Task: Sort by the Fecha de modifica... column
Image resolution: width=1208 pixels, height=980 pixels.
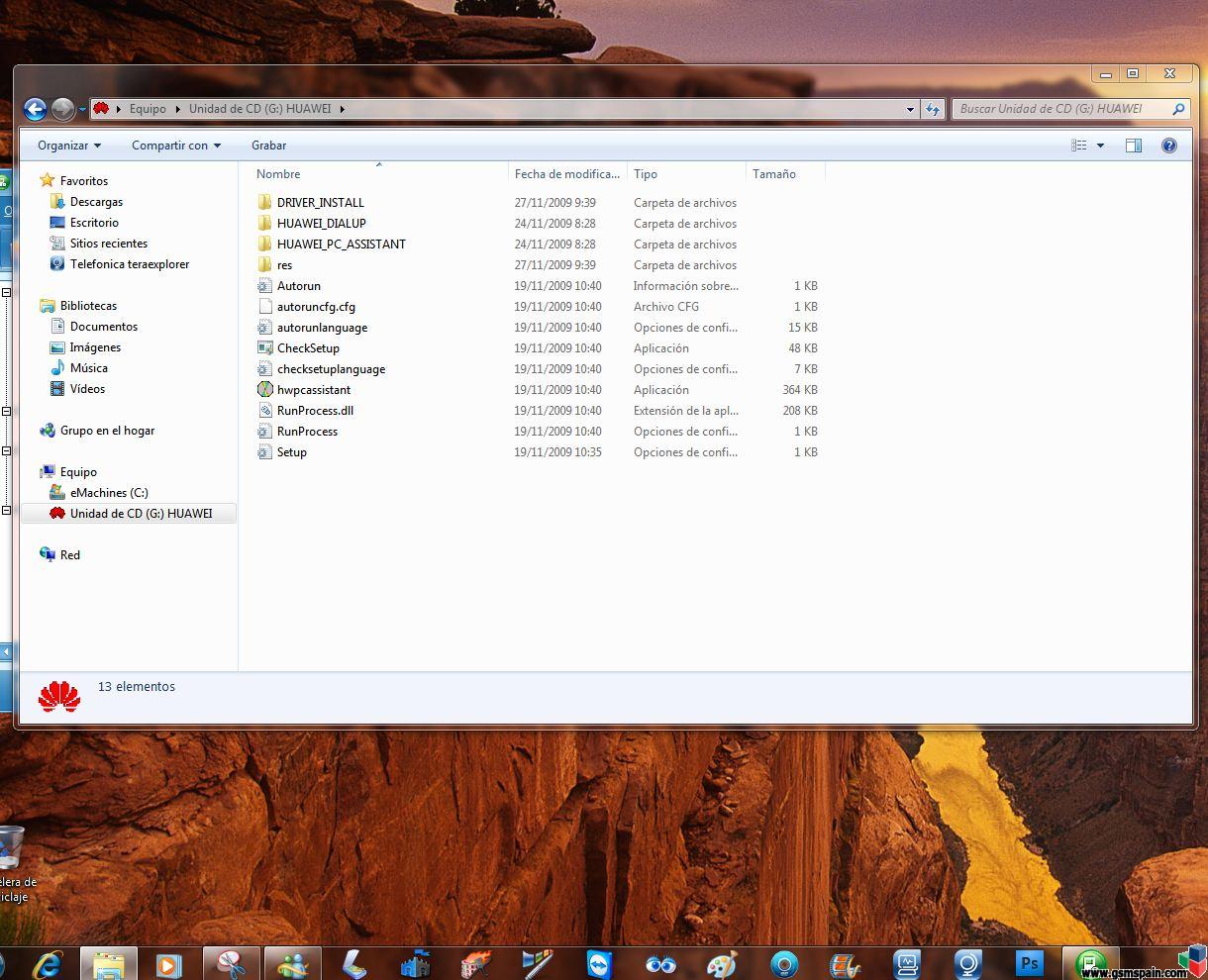Action: 567,174
